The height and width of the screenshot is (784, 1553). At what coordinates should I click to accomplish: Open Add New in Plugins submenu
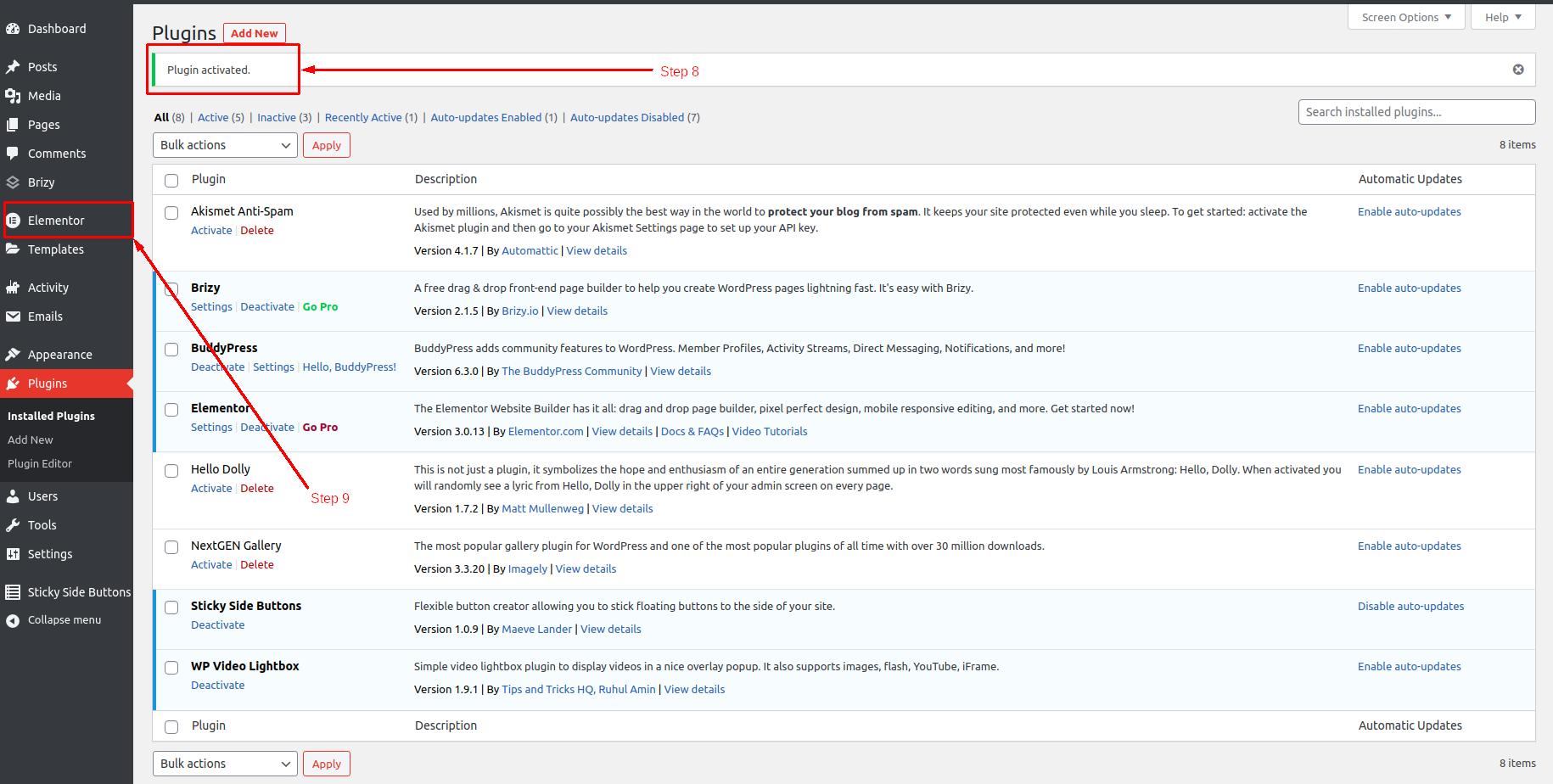pyautogui.click(x=31, y=440)
